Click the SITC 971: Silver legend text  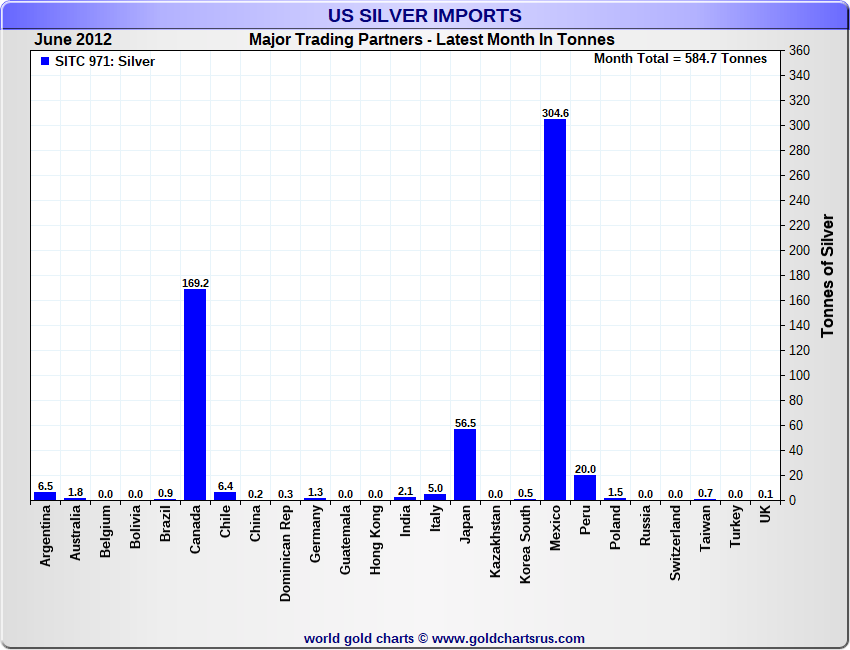105,62
